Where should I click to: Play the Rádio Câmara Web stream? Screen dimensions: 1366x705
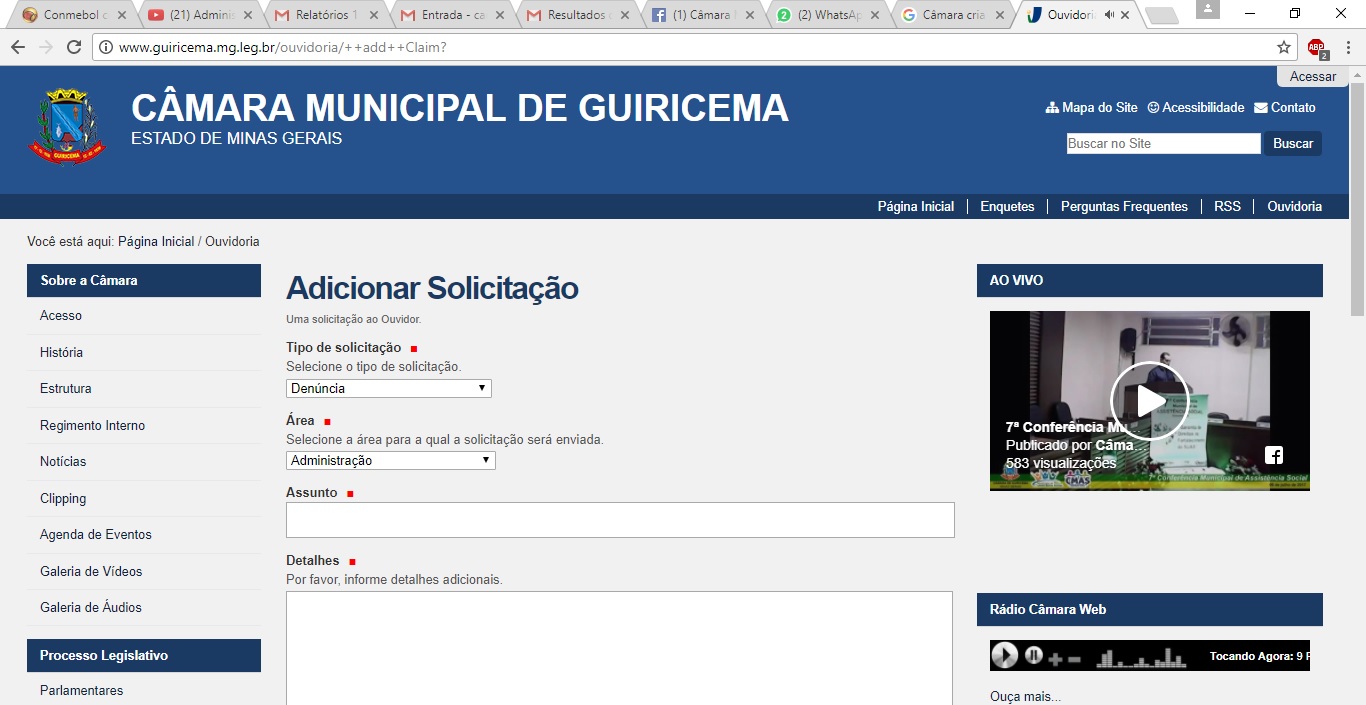(x=1005, y=655)
